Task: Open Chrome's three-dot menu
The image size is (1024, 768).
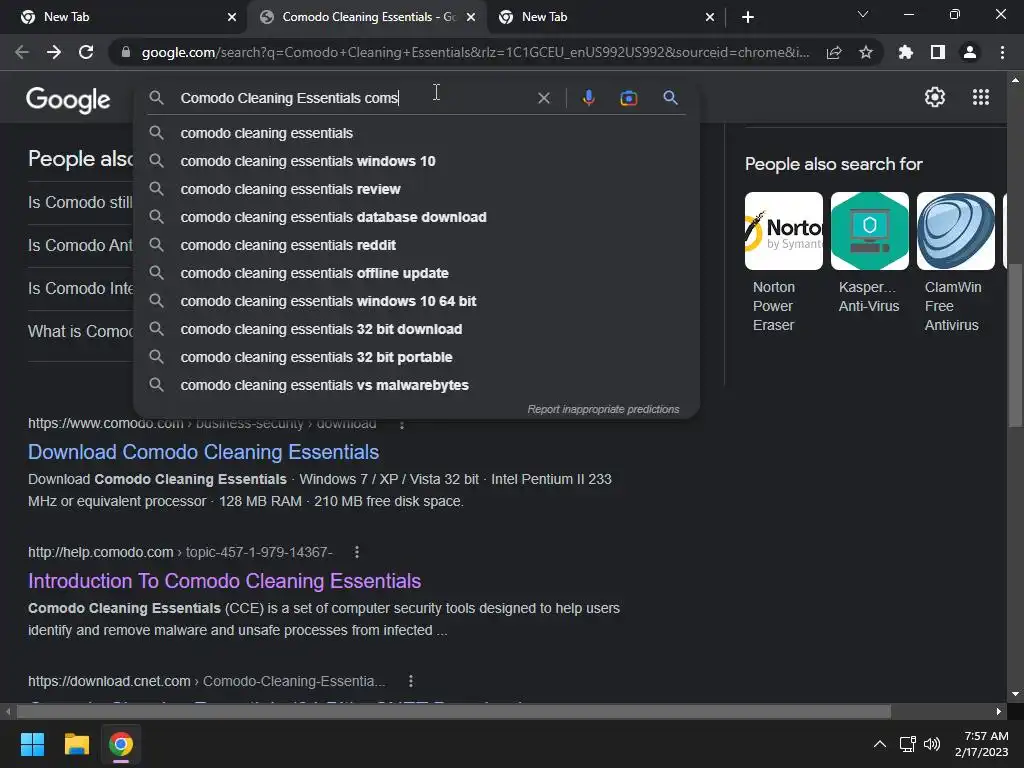Action: point(1002,52)
